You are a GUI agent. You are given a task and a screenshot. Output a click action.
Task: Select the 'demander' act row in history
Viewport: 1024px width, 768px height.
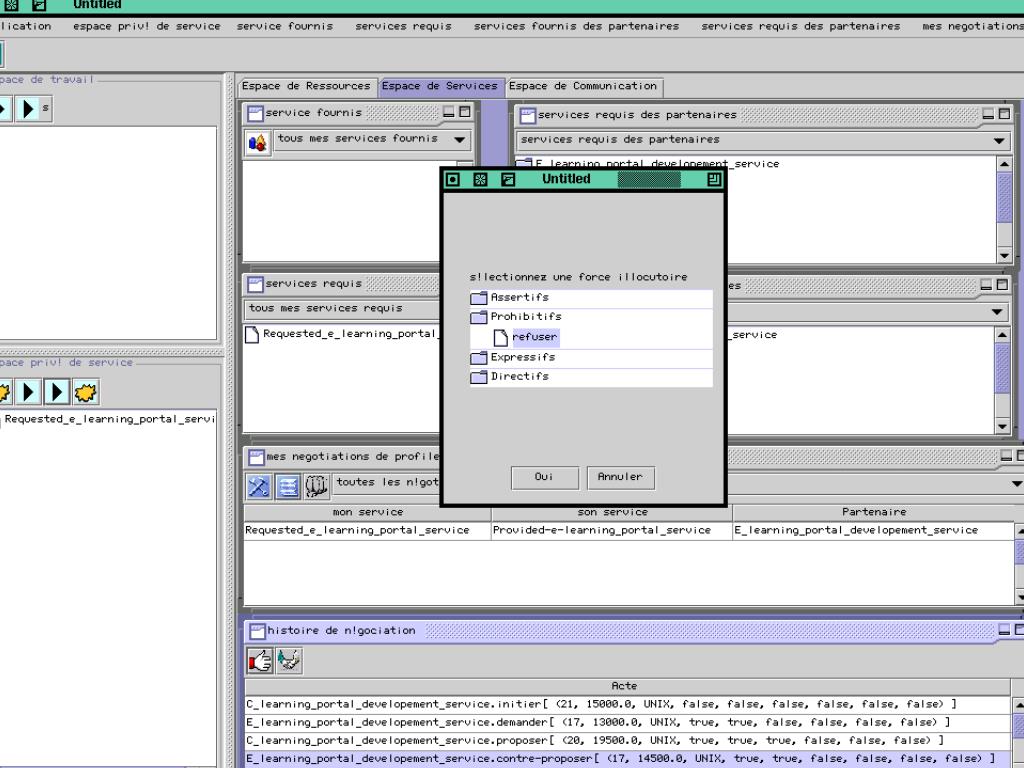628,722
